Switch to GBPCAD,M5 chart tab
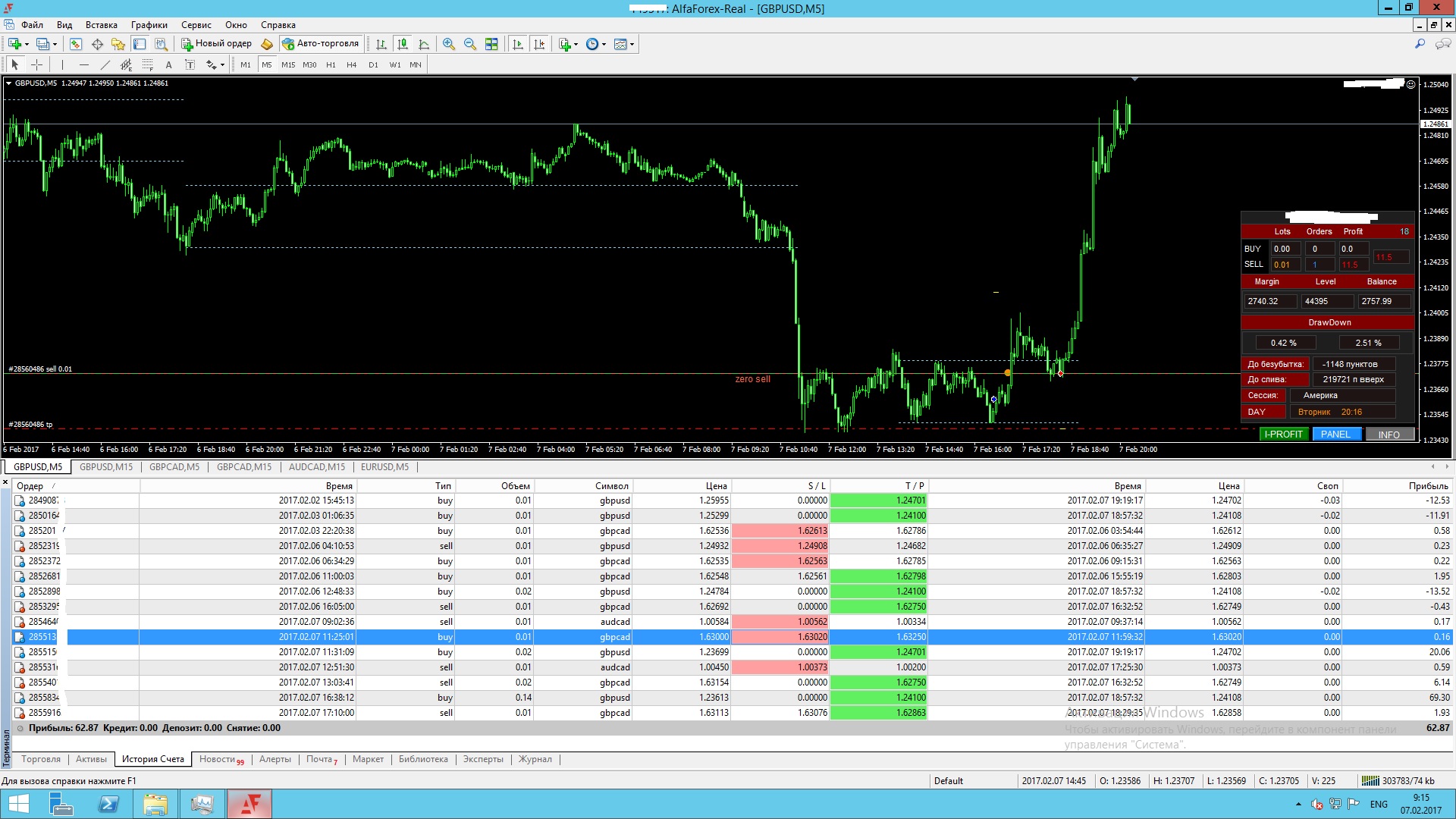 [x=174, y=467]
